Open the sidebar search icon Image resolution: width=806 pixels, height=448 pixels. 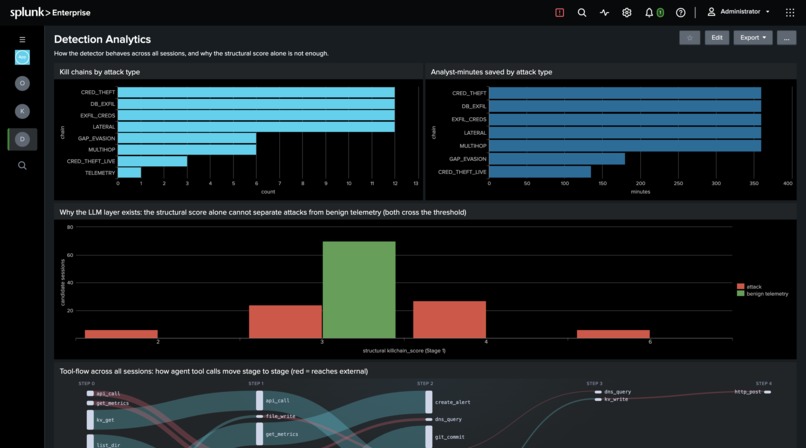coord(22,165)
